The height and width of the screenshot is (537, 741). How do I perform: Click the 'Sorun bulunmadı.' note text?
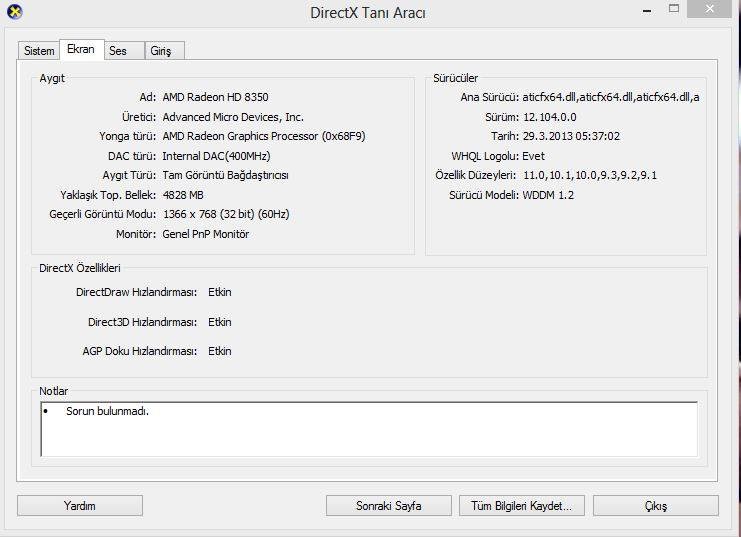click(107, 411)
